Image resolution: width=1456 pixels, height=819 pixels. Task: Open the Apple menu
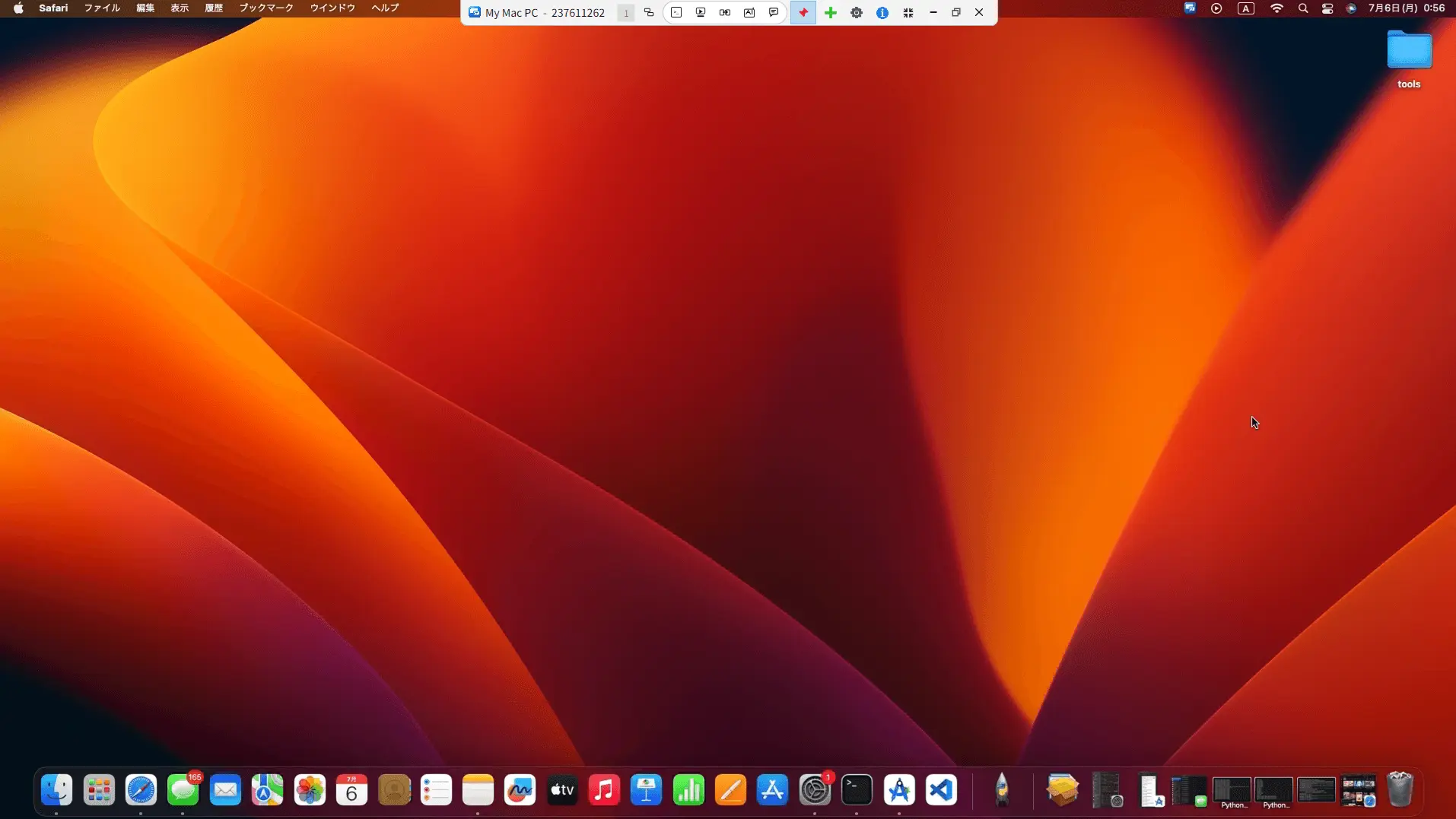pyautogui.click(x=18, y=8)
